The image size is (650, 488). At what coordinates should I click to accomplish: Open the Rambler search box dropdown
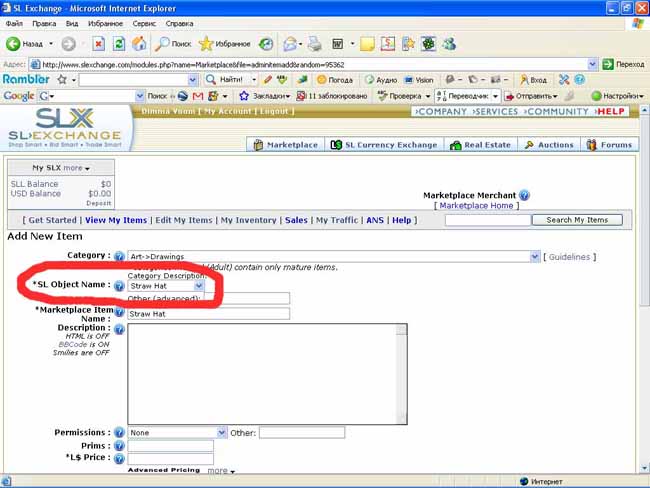click(192, 80)
